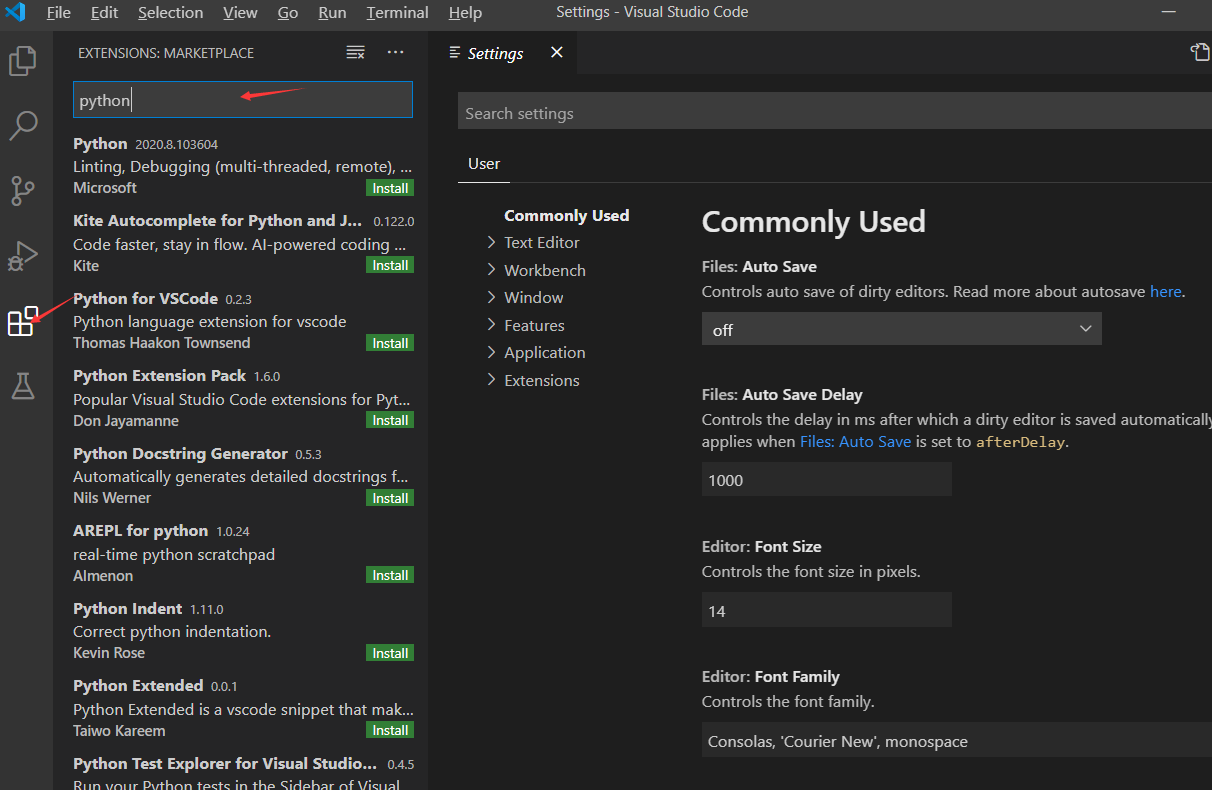Click the extensions search box with python
1212x790 pixels.
point(243,100)
